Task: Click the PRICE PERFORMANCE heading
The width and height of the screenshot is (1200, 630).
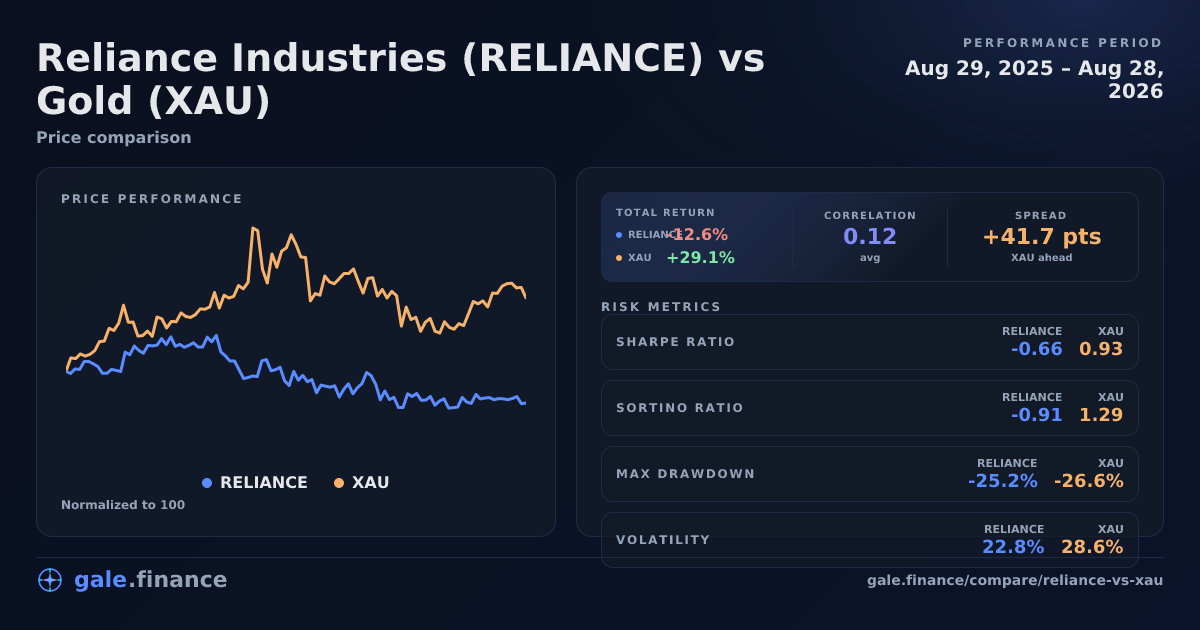Action: click(152, 199)
